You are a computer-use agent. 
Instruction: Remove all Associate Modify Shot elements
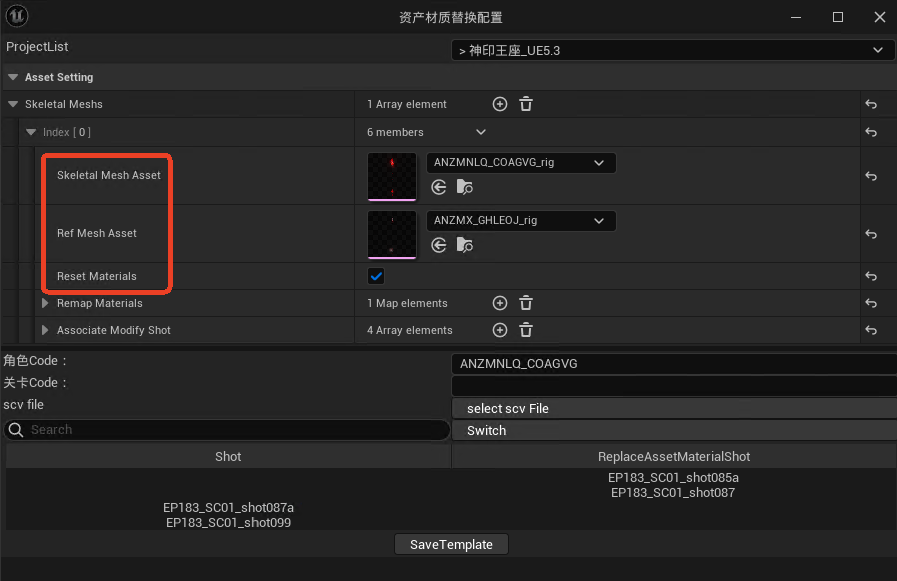[526, 330]
